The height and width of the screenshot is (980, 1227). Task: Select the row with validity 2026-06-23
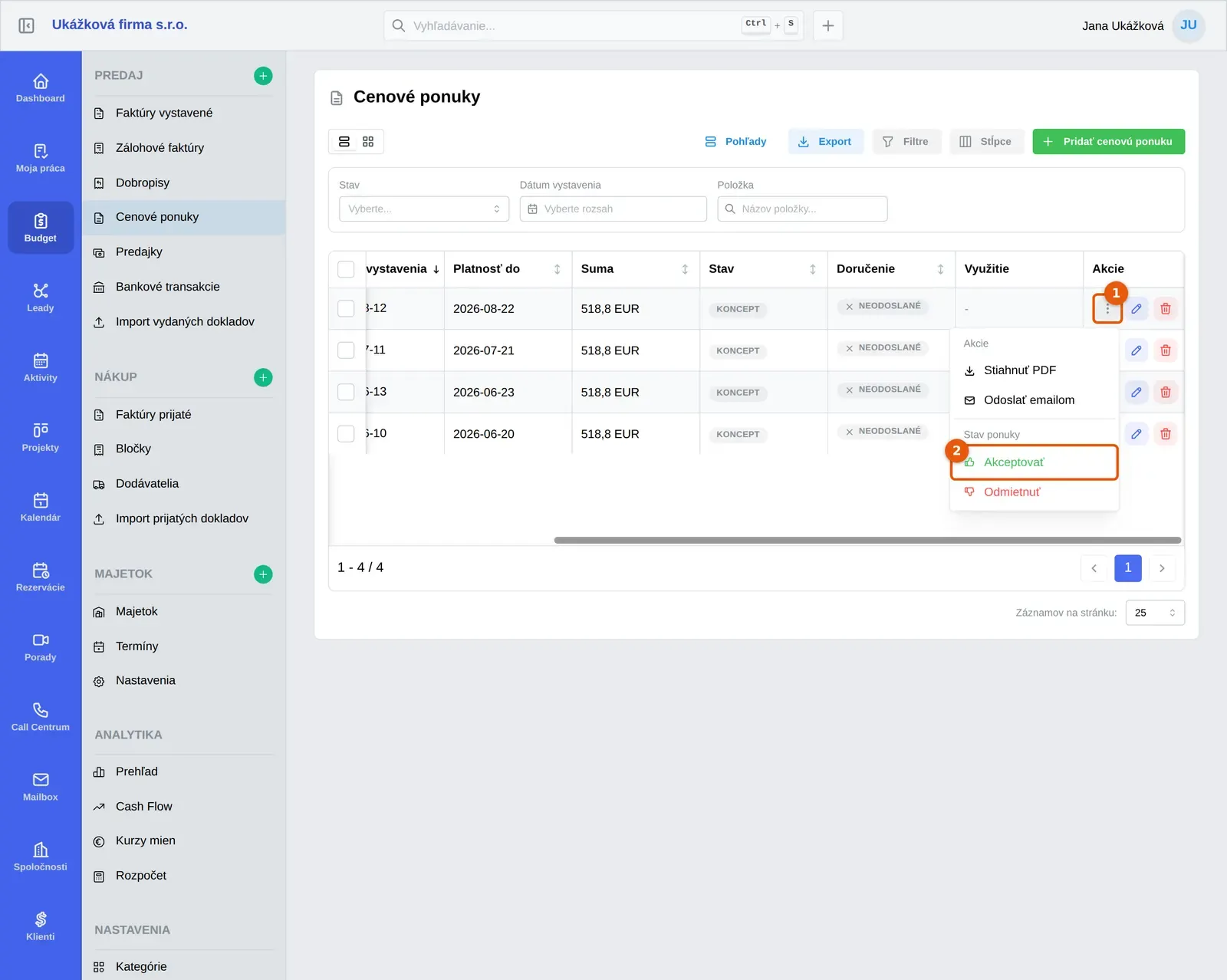click(x=346, y=392)
